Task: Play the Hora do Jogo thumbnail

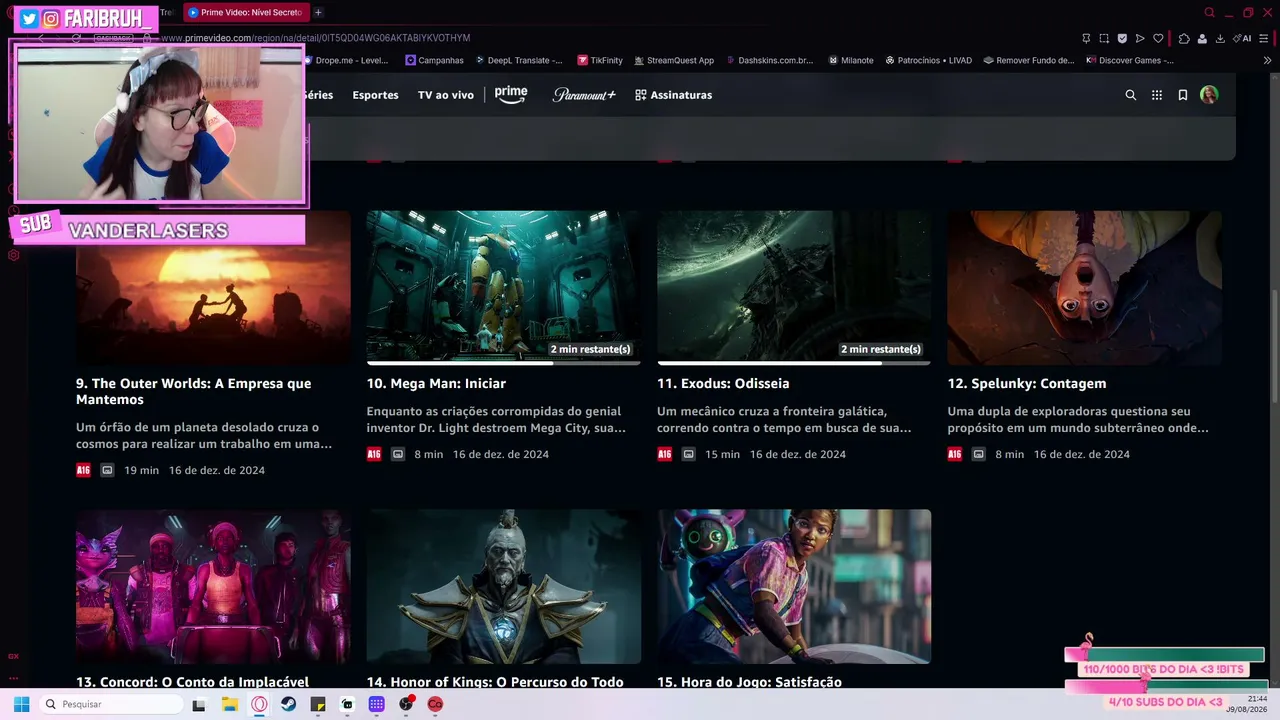Action: click(x=794, y=587)
